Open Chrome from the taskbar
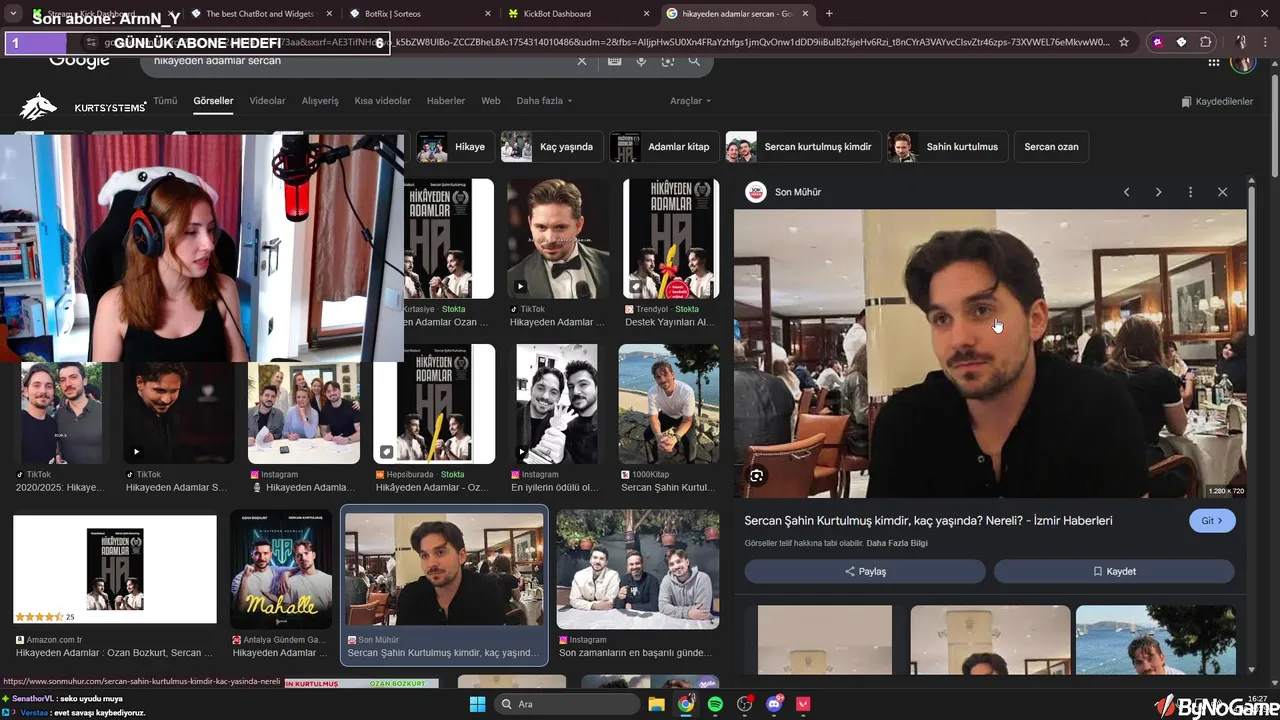 (686, 704)
